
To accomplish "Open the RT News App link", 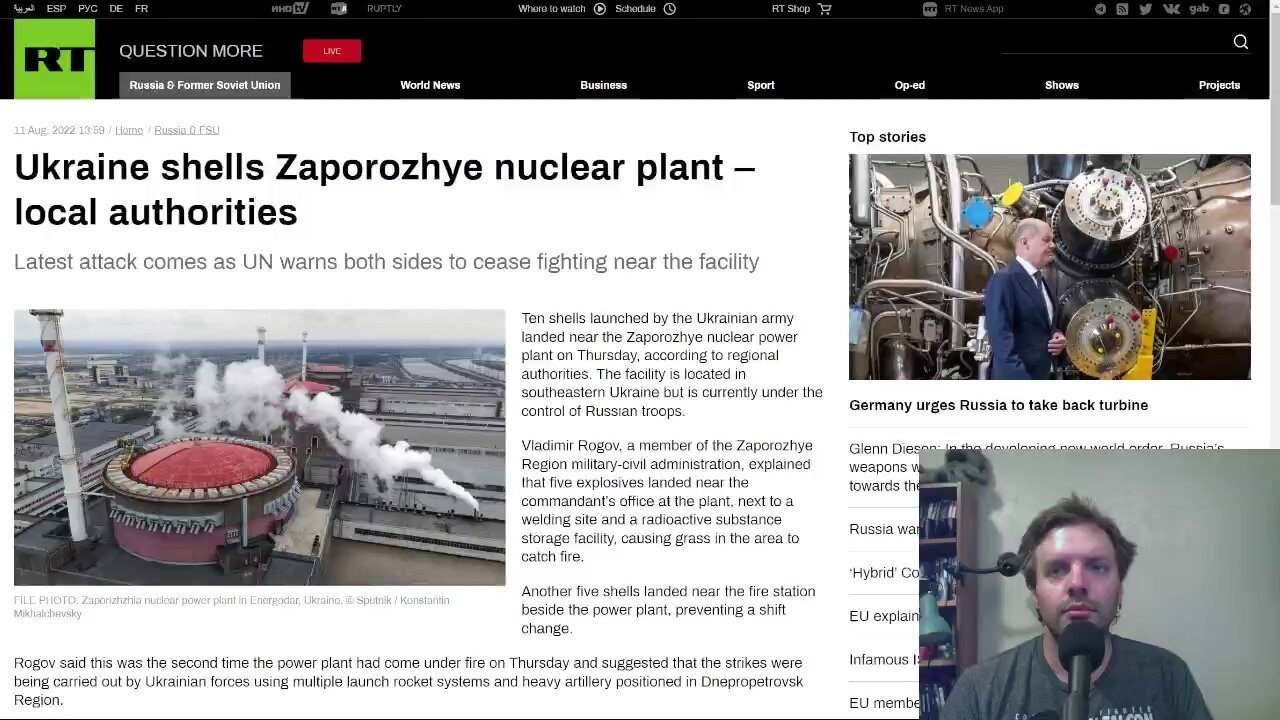I will click(974, 9).
